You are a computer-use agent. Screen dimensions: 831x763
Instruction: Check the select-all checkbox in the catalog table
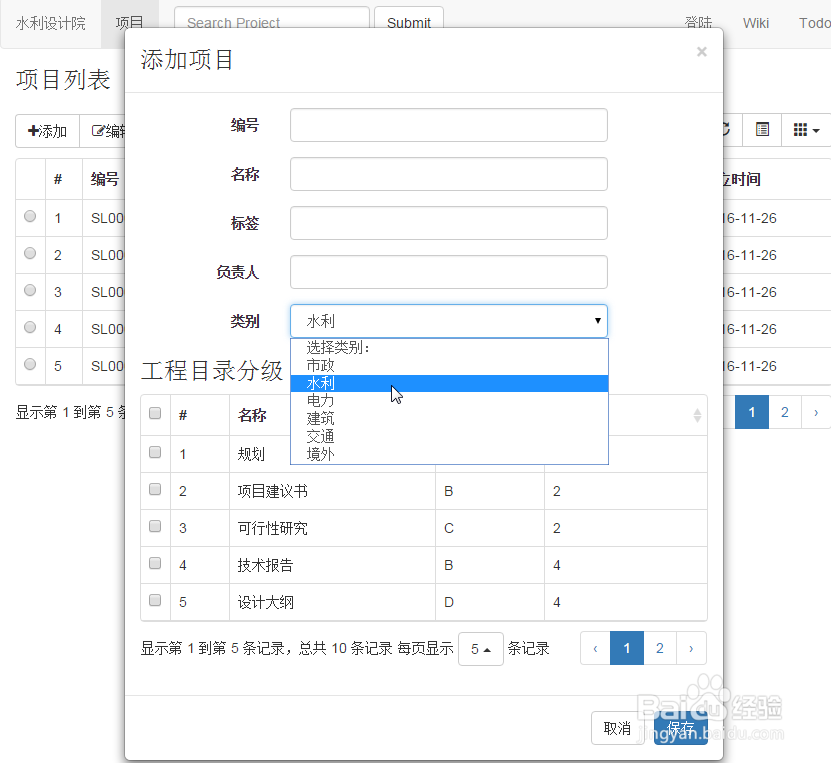(x=155, y=413)
